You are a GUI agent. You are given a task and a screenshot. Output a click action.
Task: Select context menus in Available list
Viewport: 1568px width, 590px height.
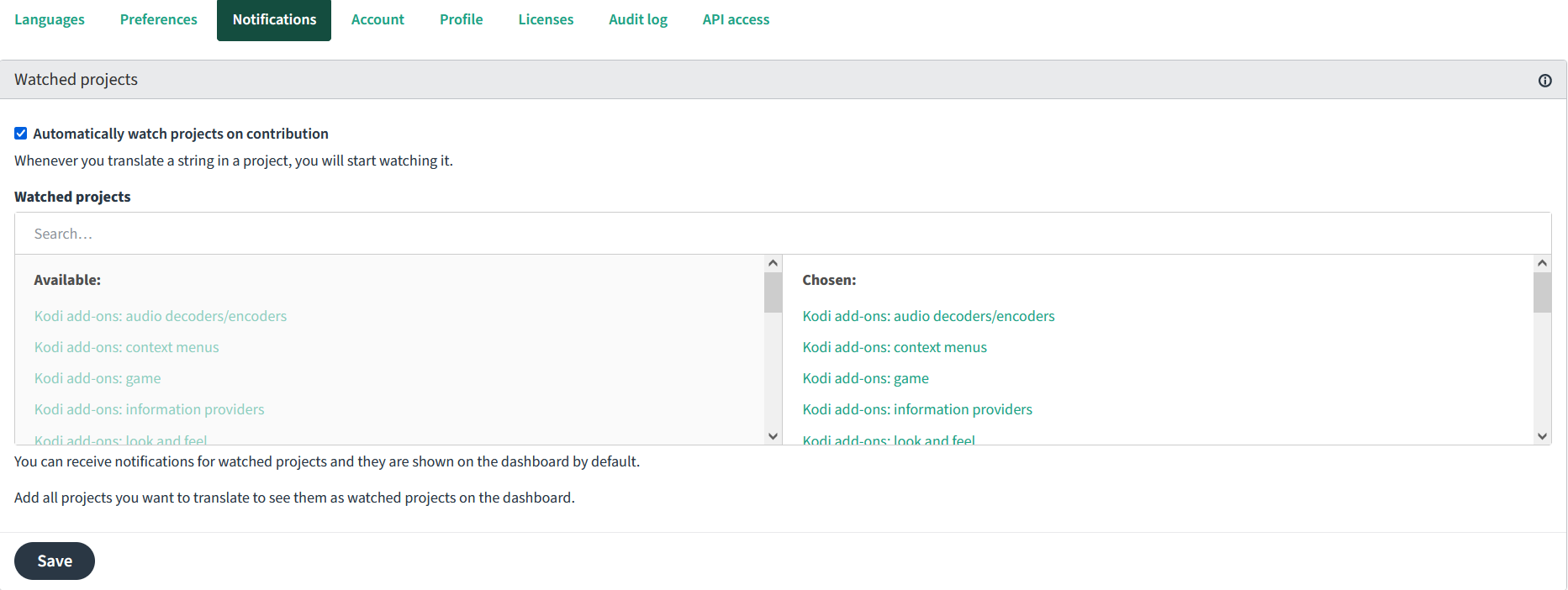[x=126, y=347]
